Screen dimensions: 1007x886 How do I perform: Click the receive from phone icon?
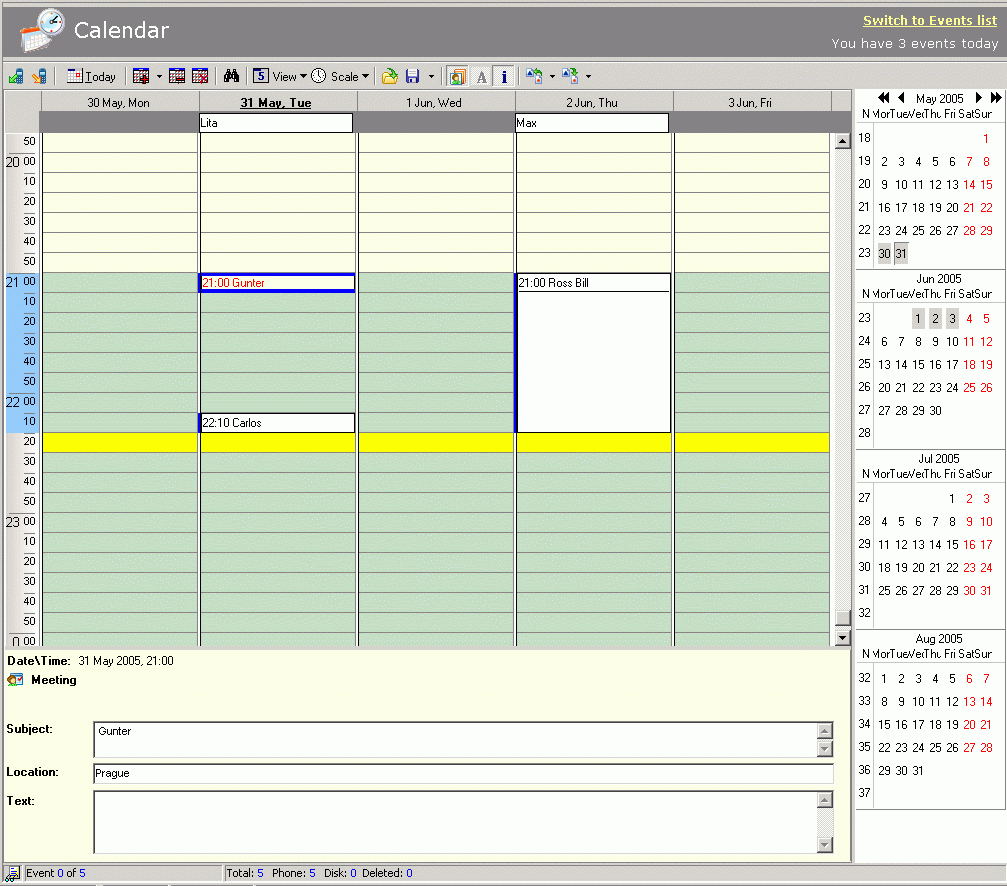click(16, 76)
